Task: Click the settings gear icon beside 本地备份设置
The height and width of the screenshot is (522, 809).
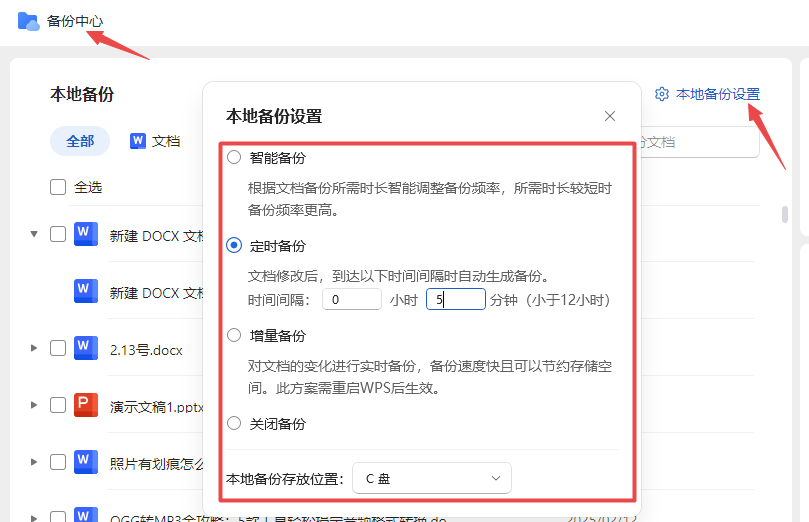Action: (662, 94)
